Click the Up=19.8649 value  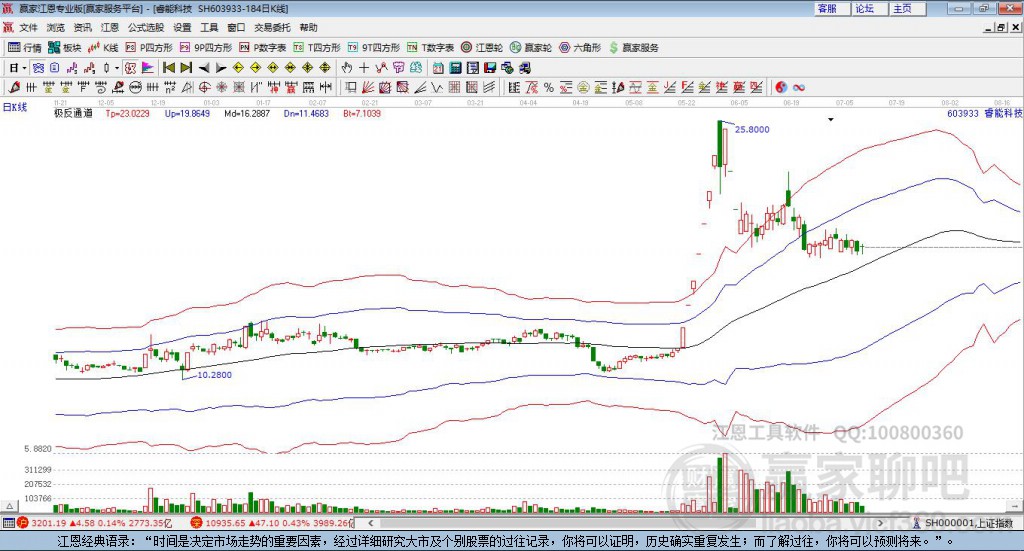[x=187, y=113]
